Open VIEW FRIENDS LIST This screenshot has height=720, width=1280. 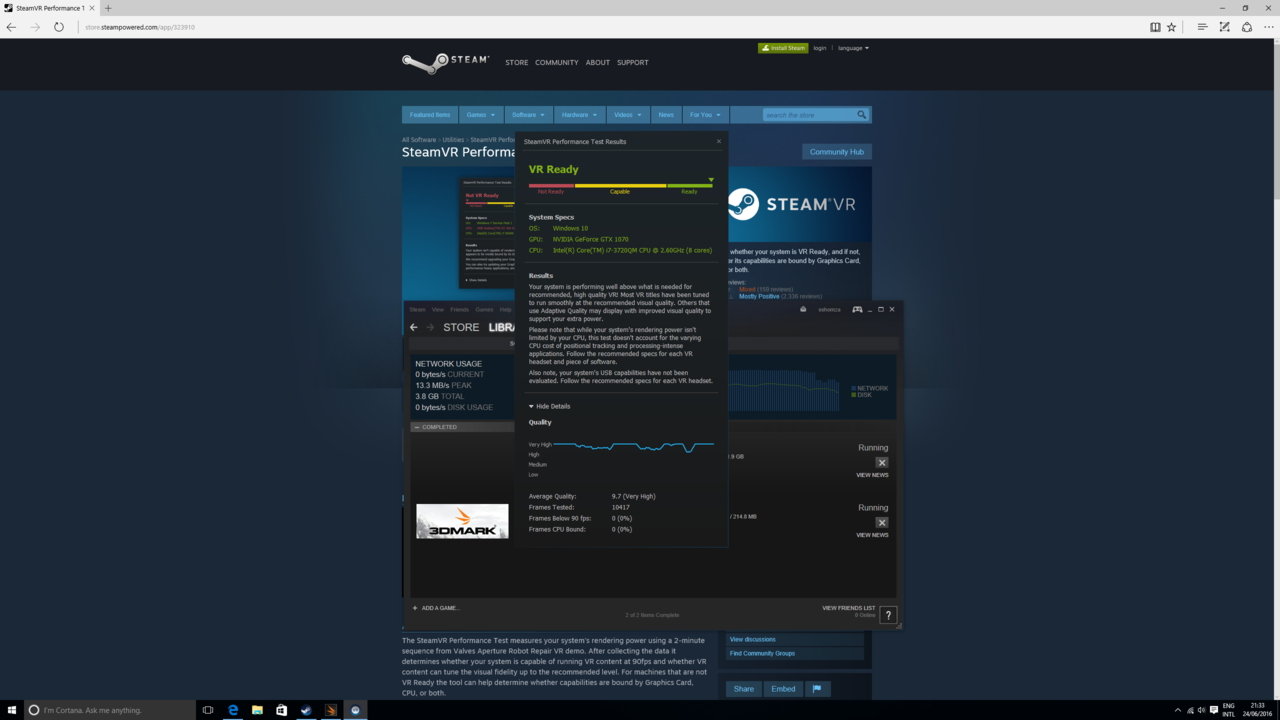coord(848,608)
